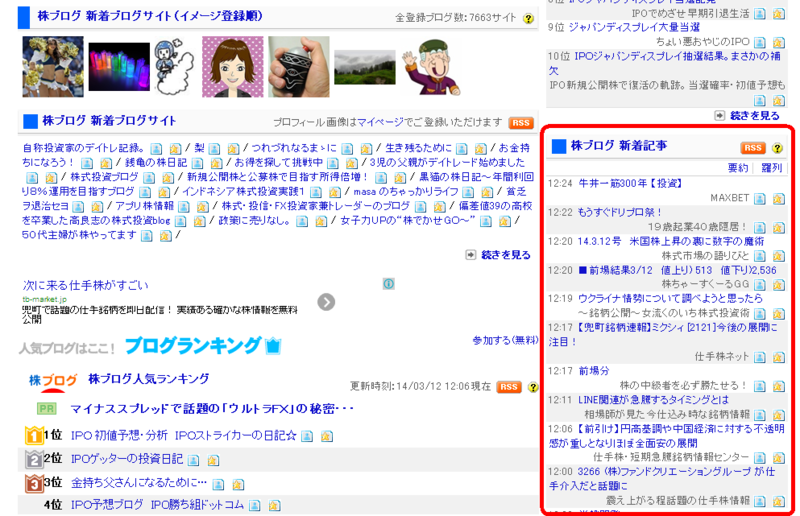The image size is (800, 516).
Task: Open blog link 銭亀の株日記
Action: (x=156, y=163)
